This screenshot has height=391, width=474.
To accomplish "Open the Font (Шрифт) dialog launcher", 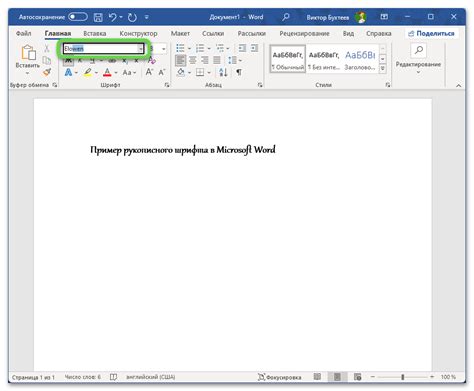I will [167, 85].
